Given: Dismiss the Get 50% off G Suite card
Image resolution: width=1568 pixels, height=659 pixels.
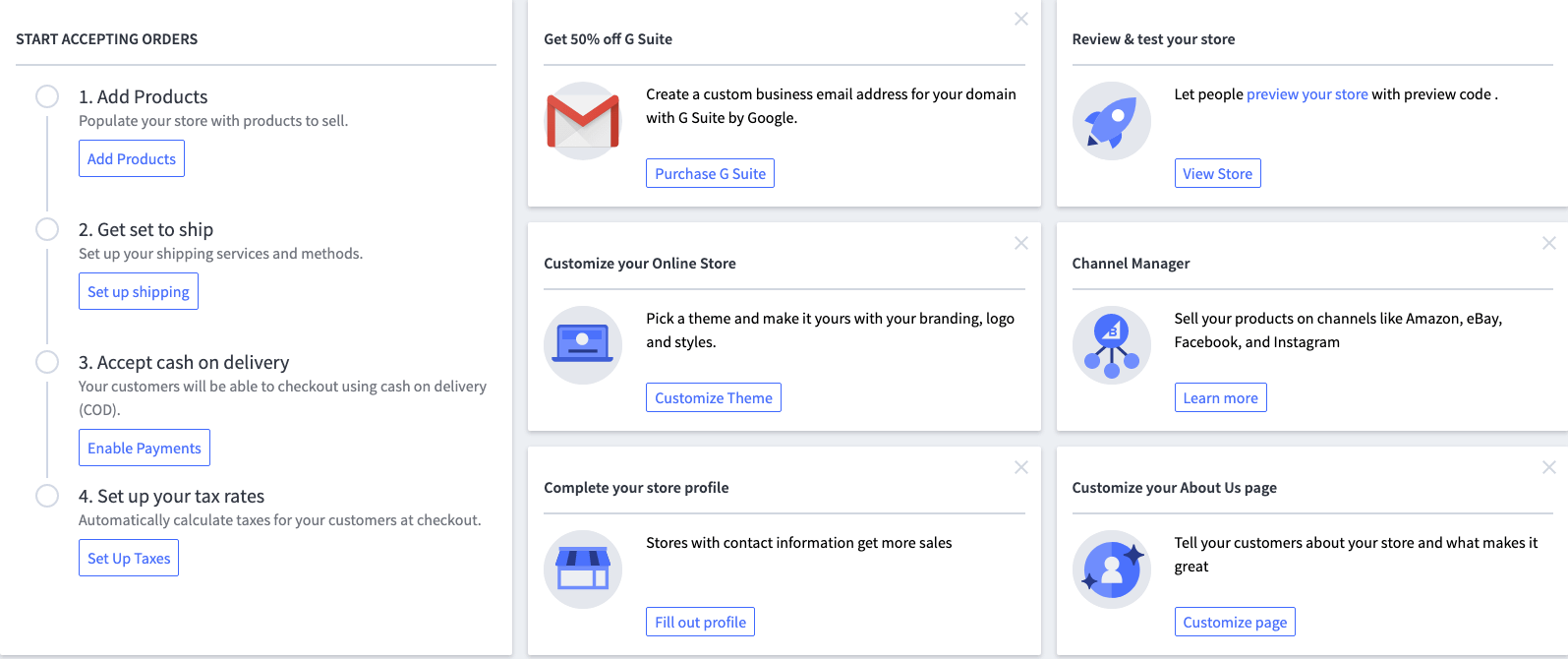Looking at the screenshot, I should pos(1021,19).
